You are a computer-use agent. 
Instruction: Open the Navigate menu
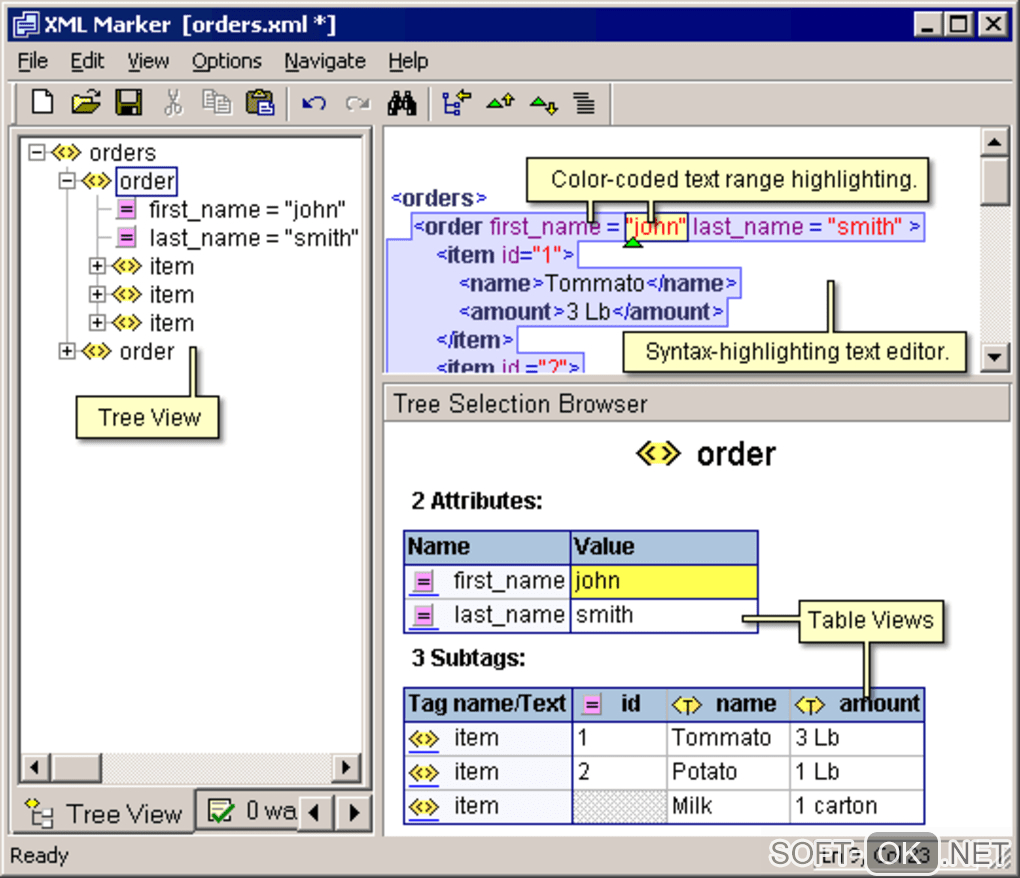[325, 61]
